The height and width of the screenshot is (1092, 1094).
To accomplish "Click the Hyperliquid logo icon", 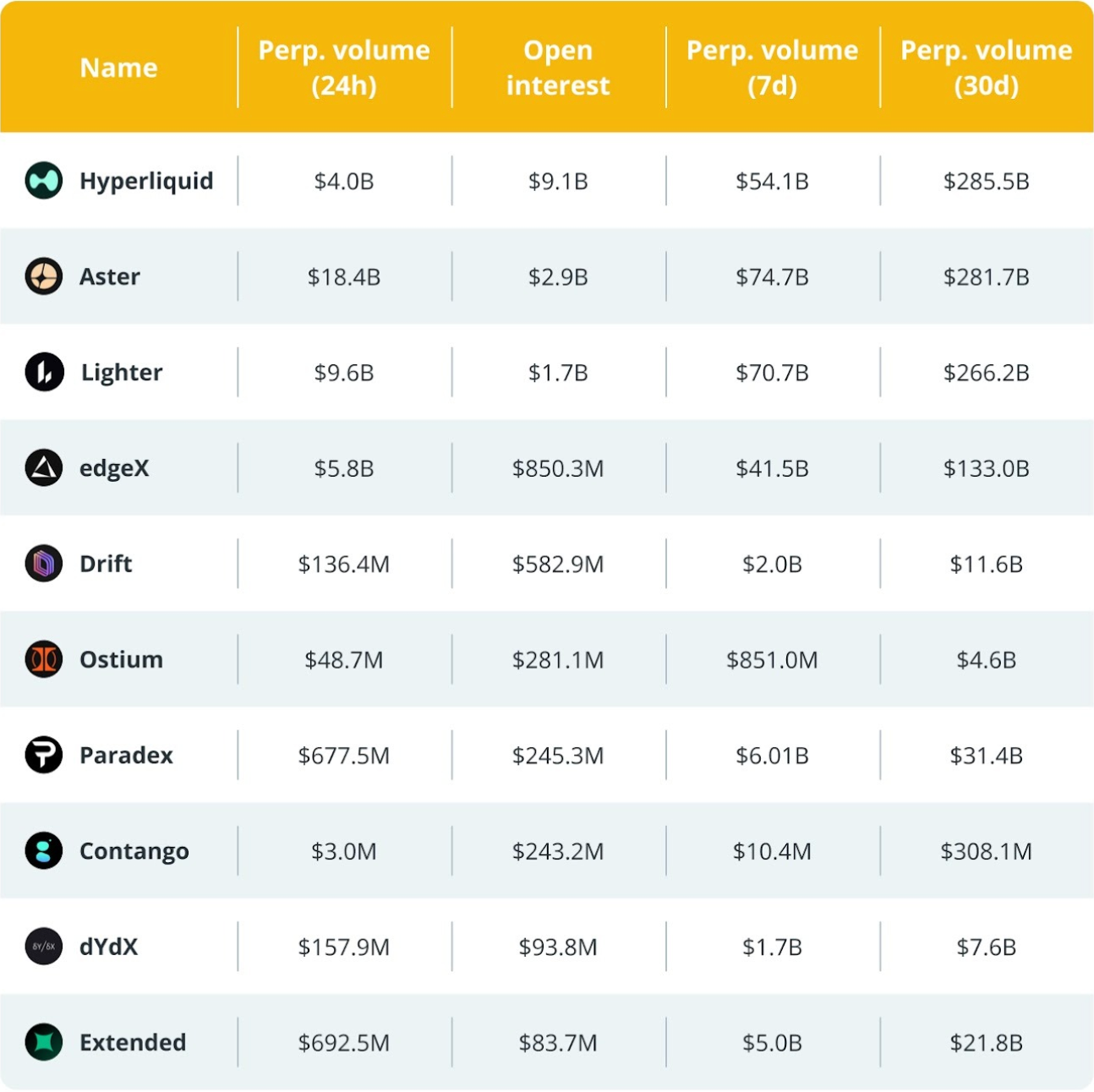I will pyautogui.click(x=44, y=181).
